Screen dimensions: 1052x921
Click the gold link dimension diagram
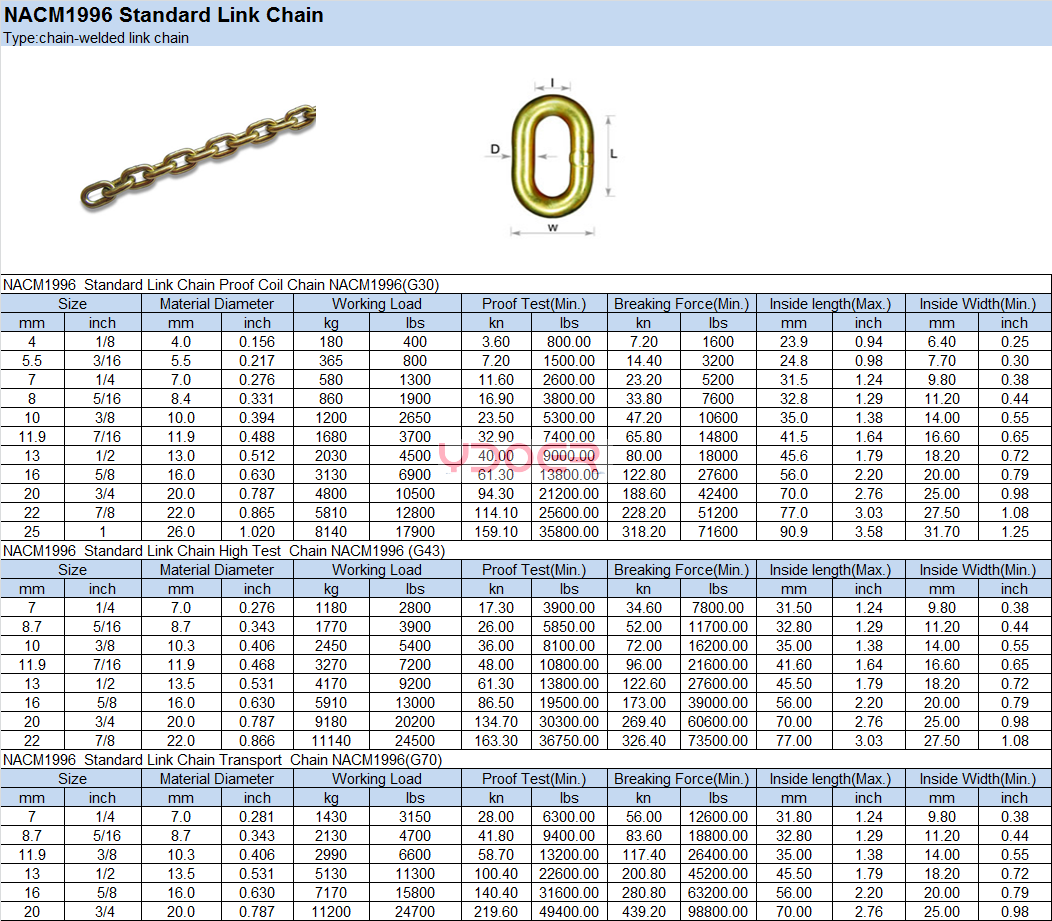tap(552, 158)
